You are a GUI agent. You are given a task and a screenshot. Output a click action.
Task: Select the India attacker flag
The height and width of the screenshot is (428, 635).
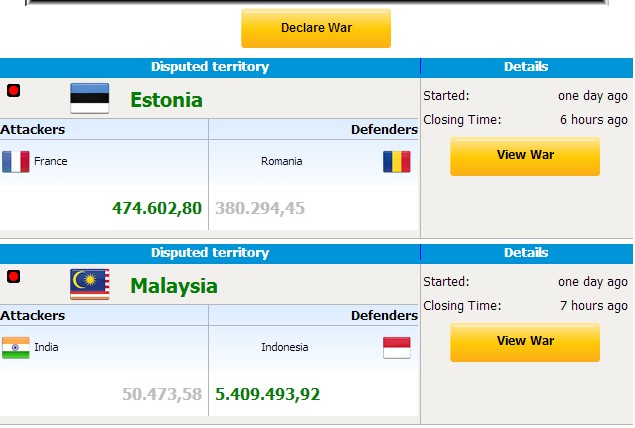pyautogui.click(x=16, y=347)
